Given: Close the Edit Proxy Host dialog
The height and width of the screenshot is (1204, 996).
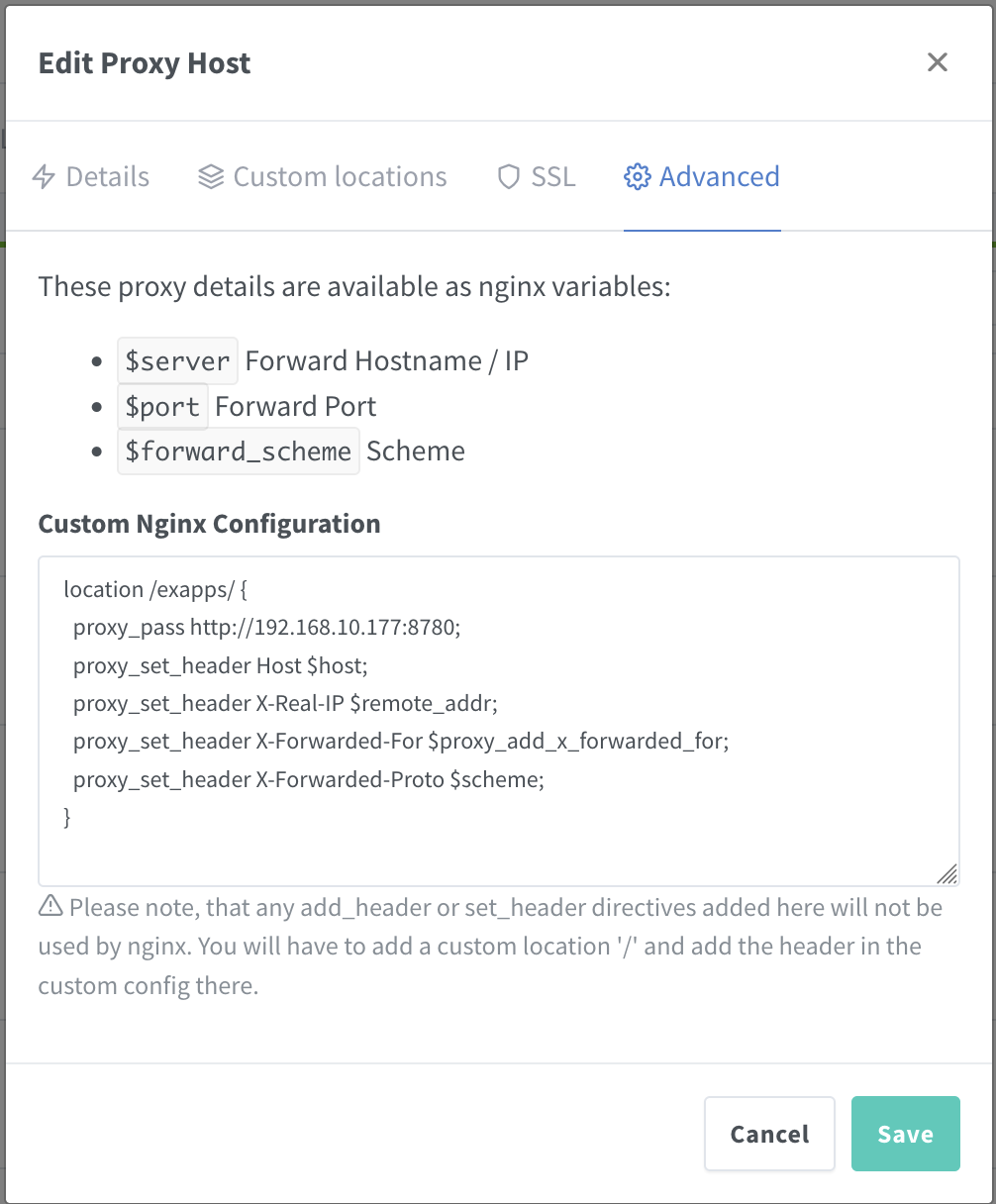Looking at the screenshot, I should [x=937, y=62].
